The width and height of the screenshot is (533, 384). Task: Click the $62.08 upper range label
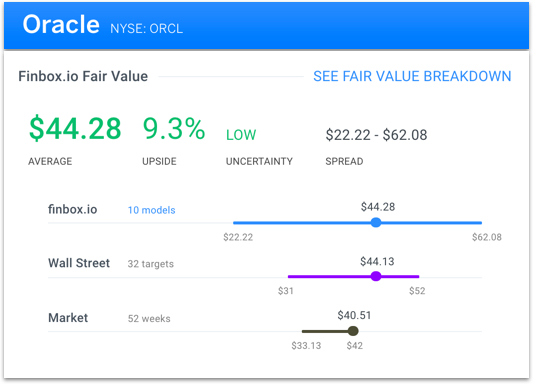487,237
